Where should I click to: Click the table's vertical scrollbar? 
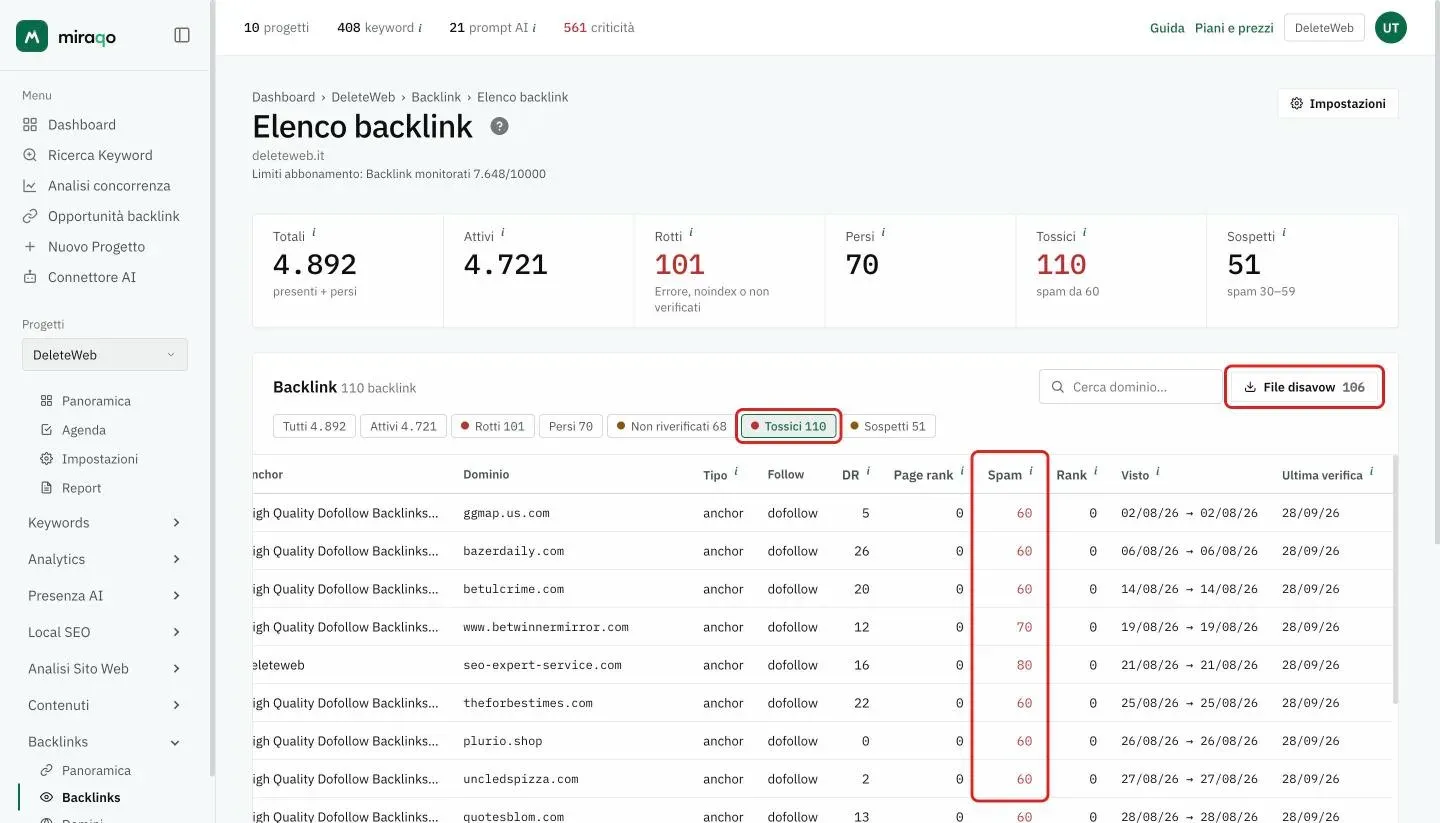(x=1394, y=580)
